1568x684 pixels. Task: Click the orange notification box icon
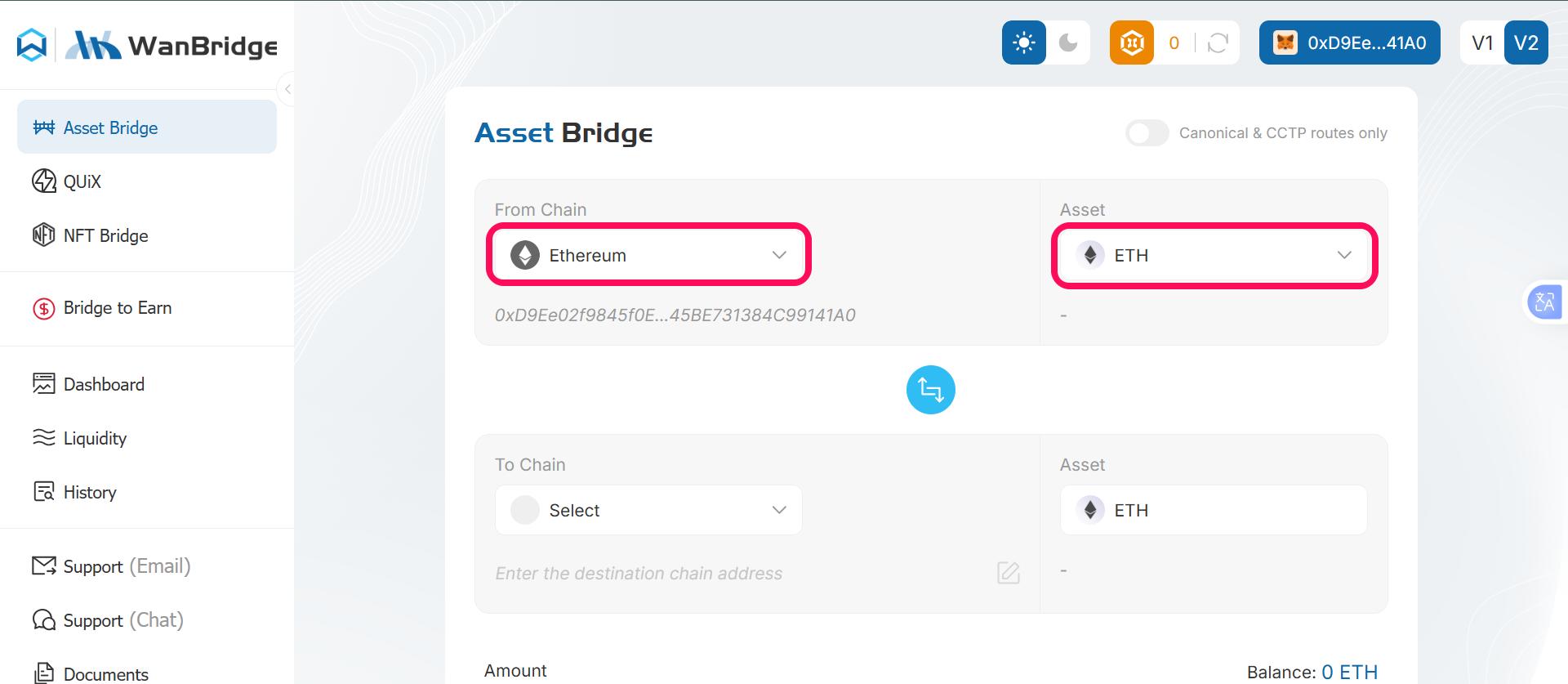tap(1131, 42)
